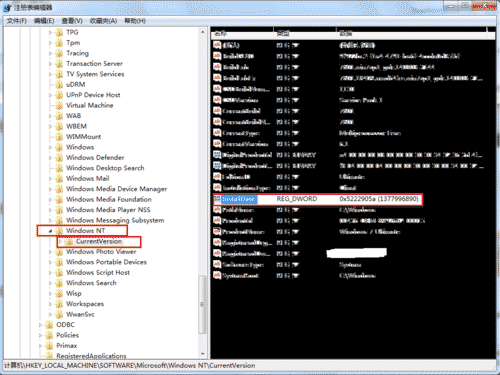Viewport: 500px width, 375px height.
Task: Expand the Tracing key arrow
Action: (50, 53)
